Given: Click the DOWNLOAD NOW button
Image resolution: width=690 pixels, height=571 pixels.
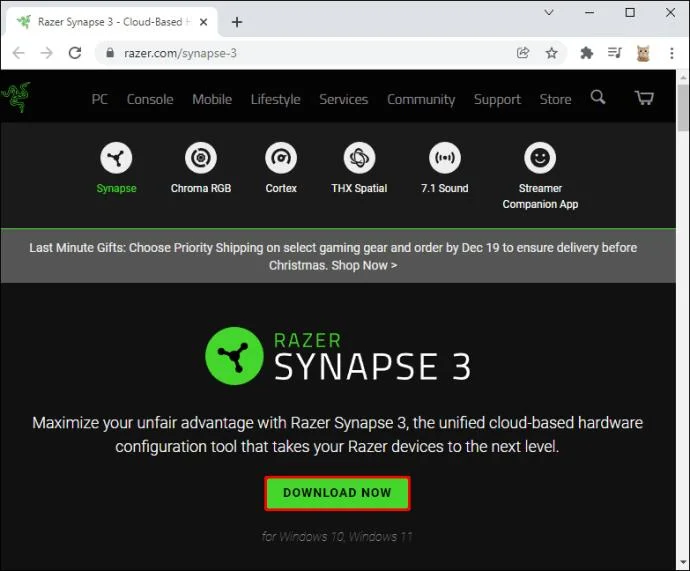Looking at the screenshot, I should click(x=337, y=493).
